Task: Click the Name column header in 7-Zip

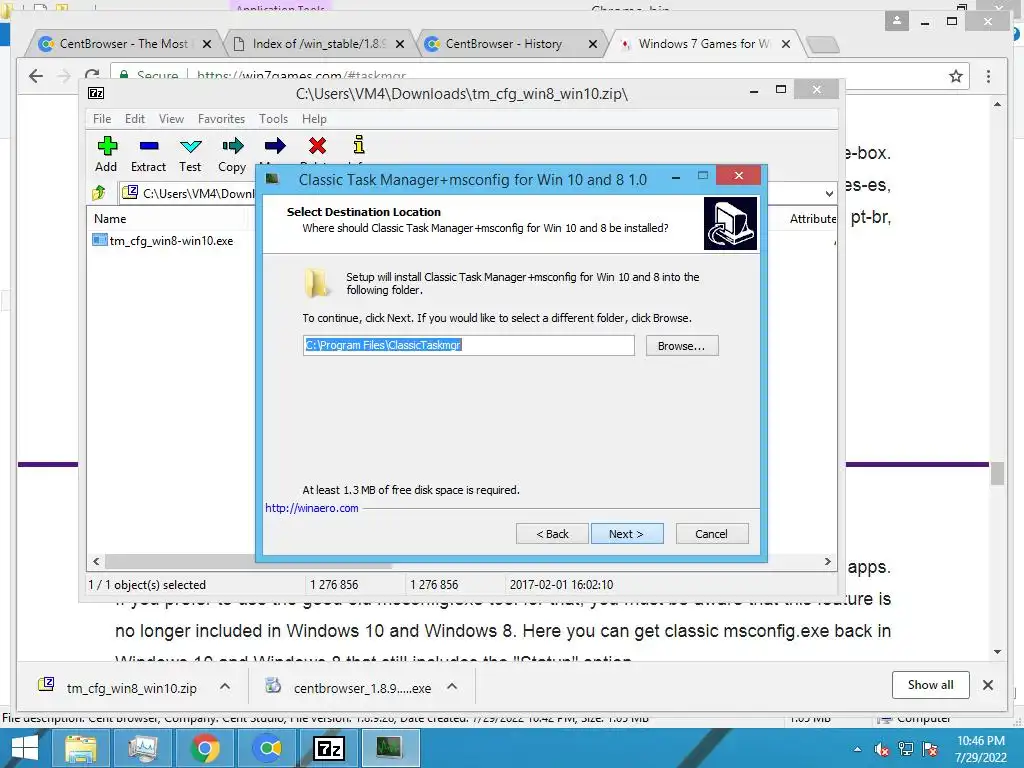Action: pos(110,219)
